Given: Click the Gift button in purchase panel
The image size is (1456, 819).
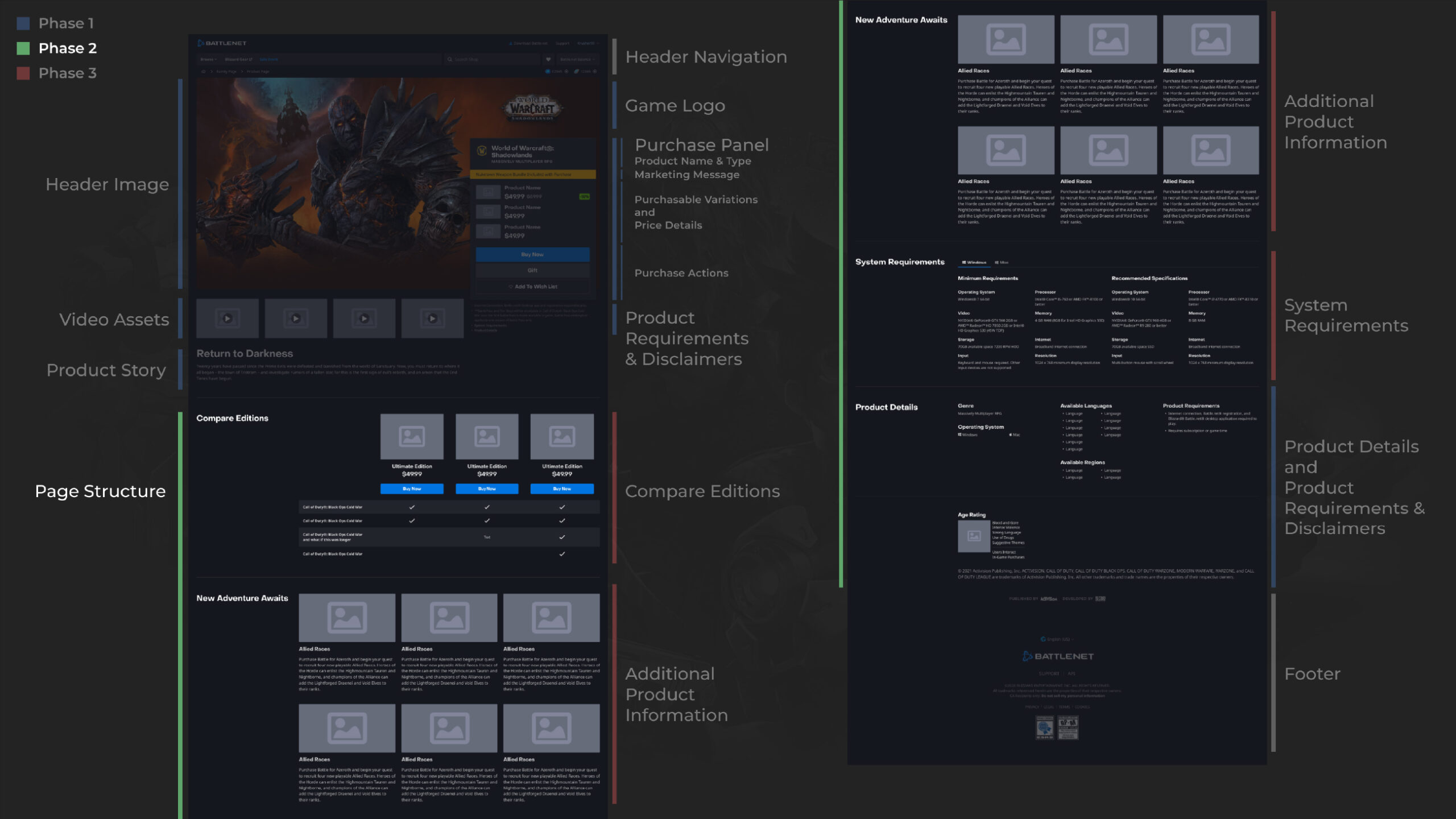Looking at the screenshot, I should point(532,271).
